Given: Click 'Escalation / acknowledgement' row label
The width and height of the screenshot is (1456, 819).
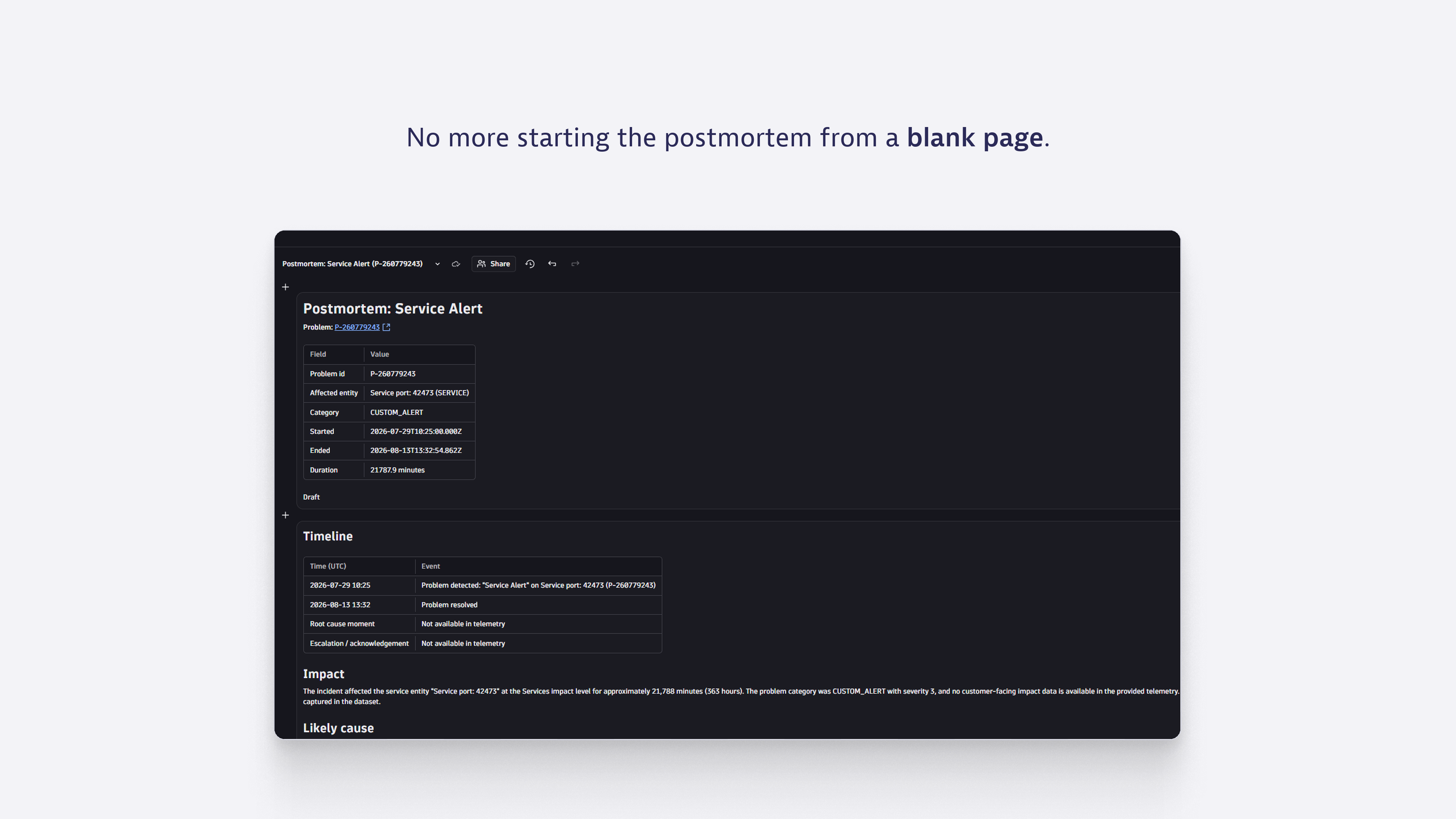Looking at the screenshot, I should (x=359, y=644).
